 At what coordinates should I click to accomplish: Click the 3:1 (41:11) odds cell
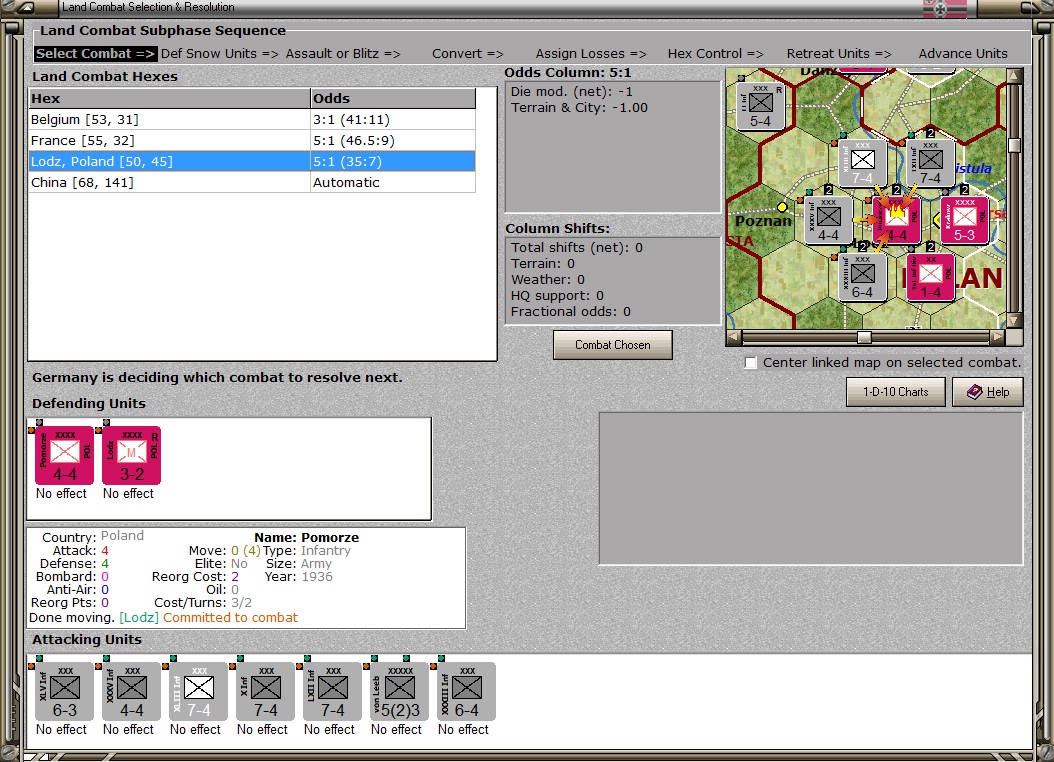(x=393, y=120)
